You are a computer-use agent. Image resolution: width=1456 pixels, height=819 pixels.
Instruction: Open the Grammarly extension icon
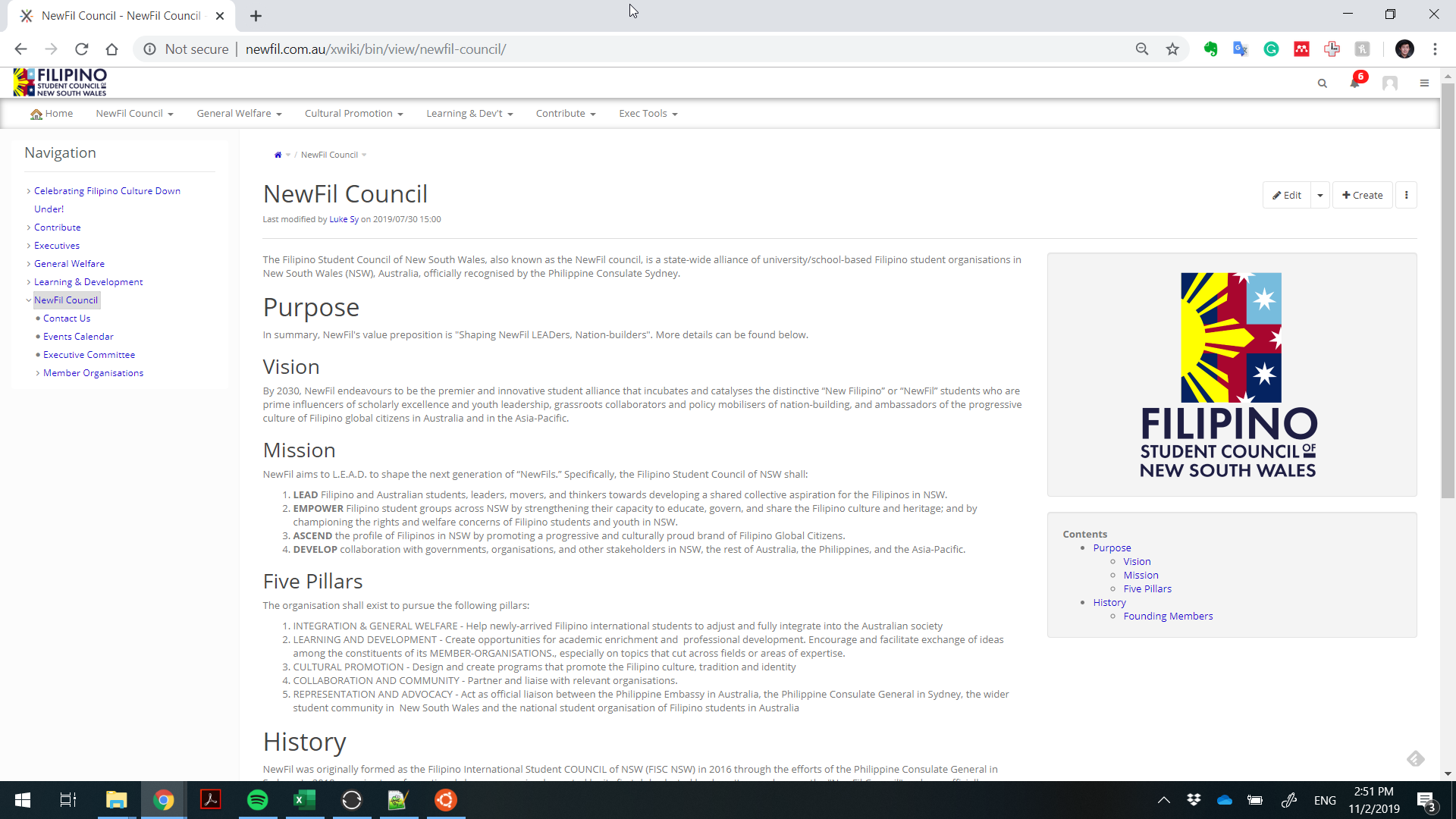(1271, 49)
